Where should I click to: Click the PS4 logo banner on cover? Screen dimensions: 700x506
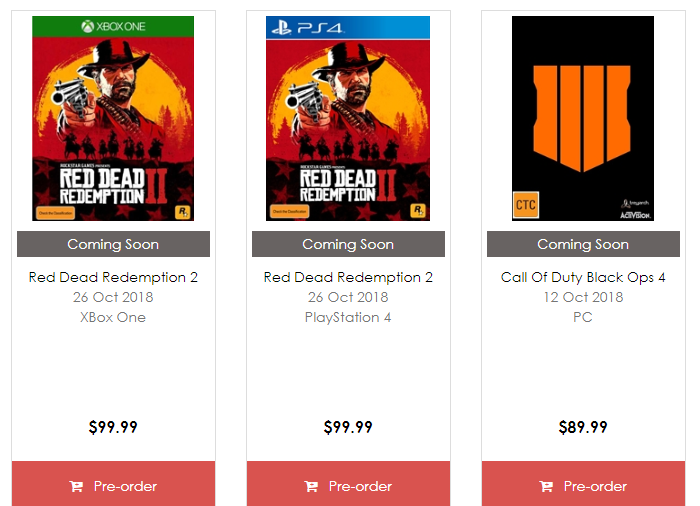(348, 27)
